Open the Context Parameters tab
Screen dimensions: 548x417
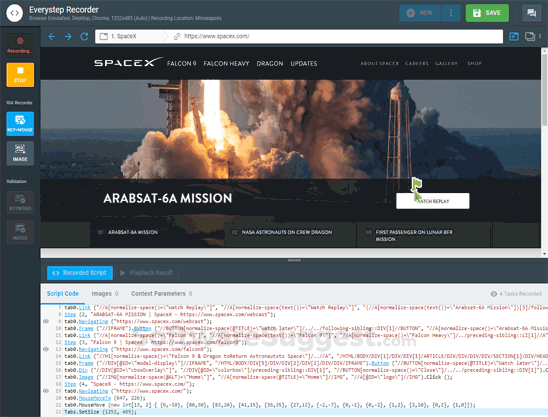point(162,294)
